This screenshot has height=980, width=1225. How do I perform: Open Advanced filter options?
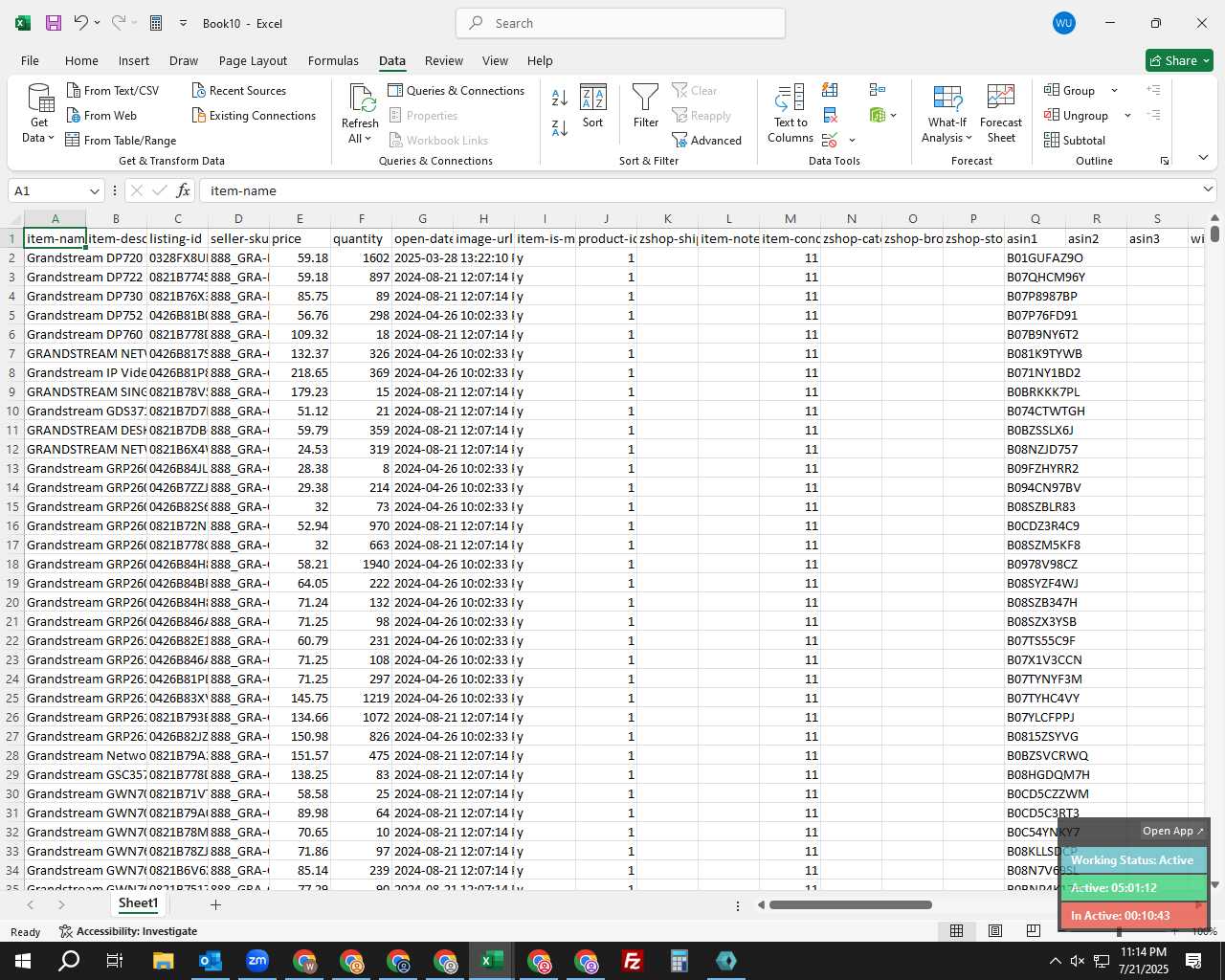(707, 140)
